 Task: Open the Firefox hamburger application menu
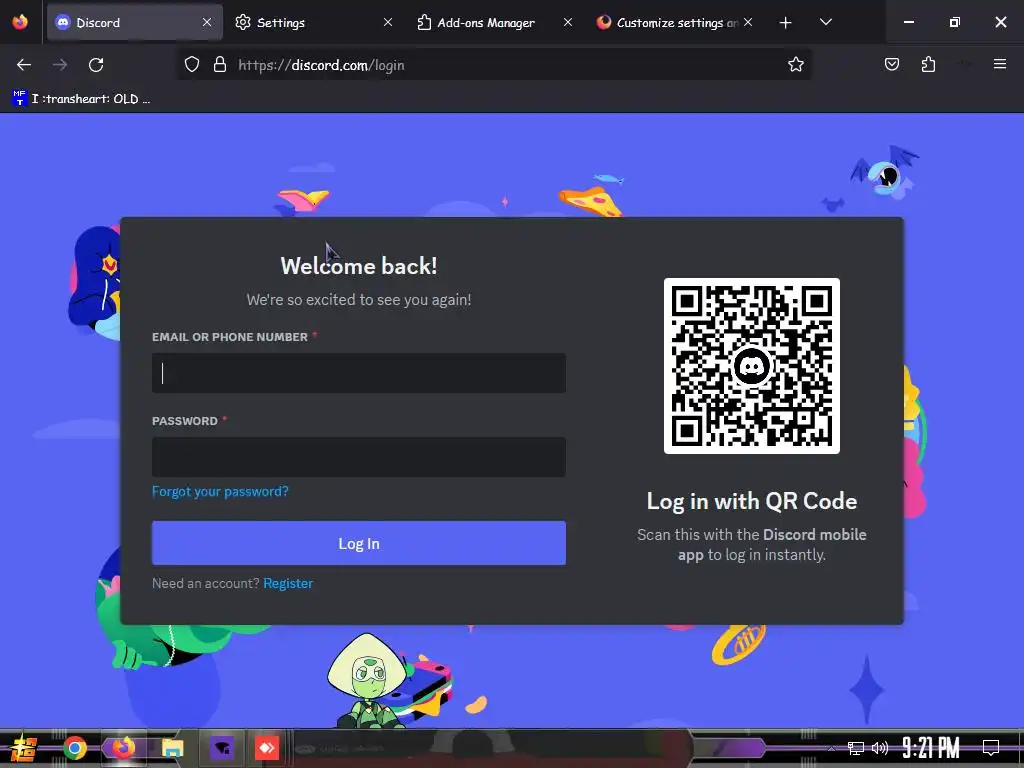(1000, 64)
